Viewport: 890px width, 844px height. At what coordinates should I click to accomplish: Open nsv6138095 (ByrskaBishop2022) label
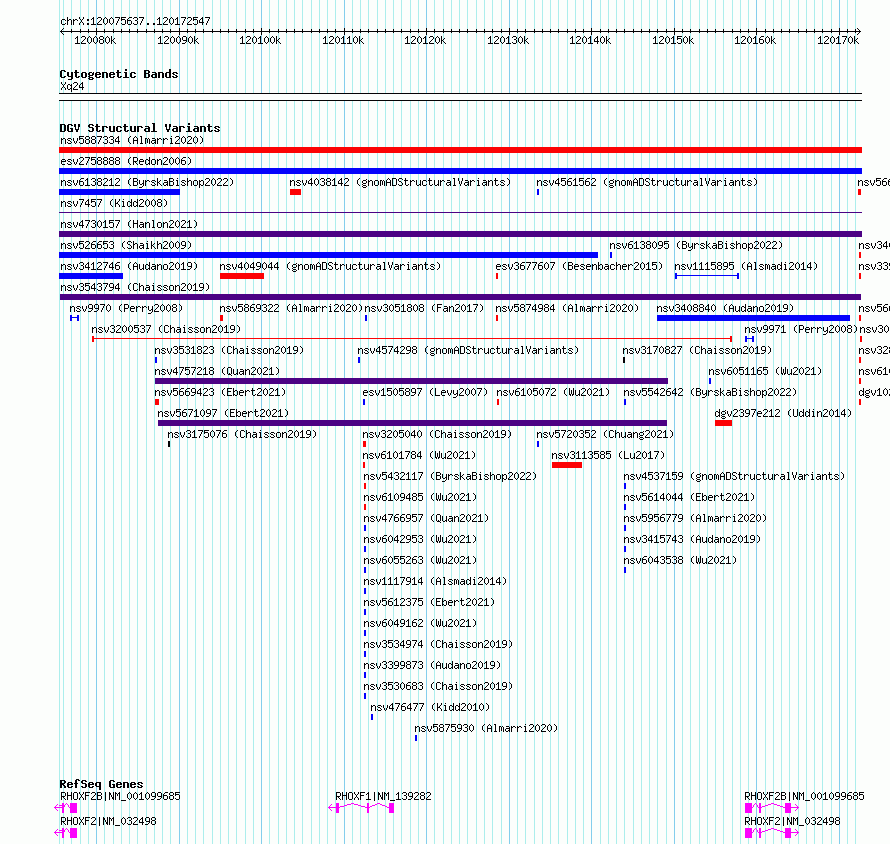696,245
